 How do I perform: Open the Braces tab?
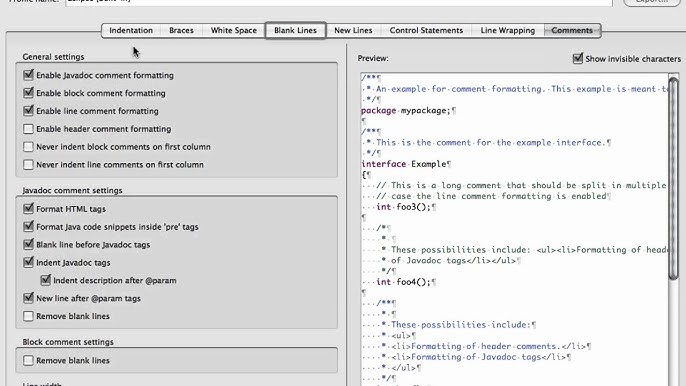[x=181, y=31]
